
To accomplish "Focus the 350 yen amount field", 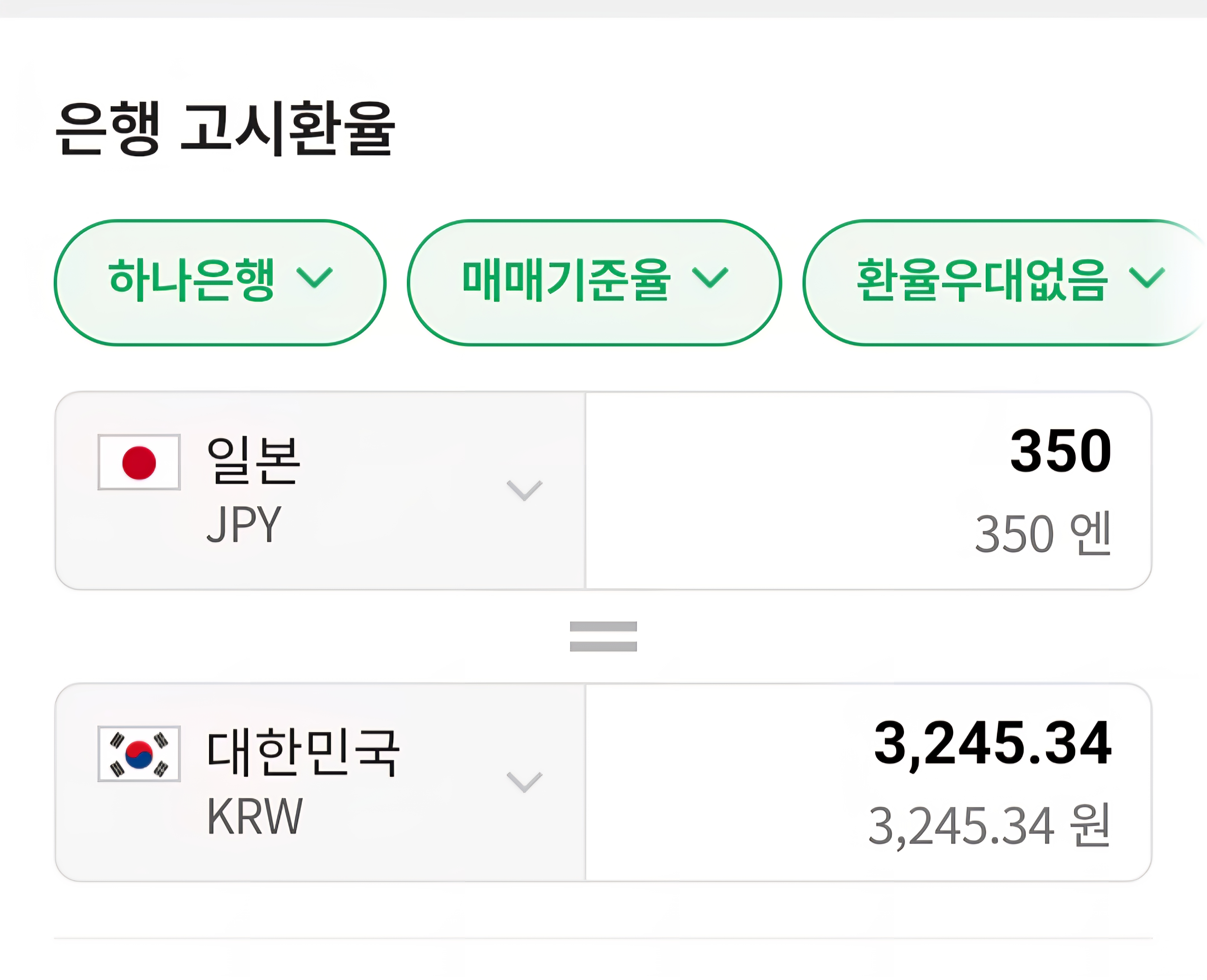I will click(x=1060, y=451).
